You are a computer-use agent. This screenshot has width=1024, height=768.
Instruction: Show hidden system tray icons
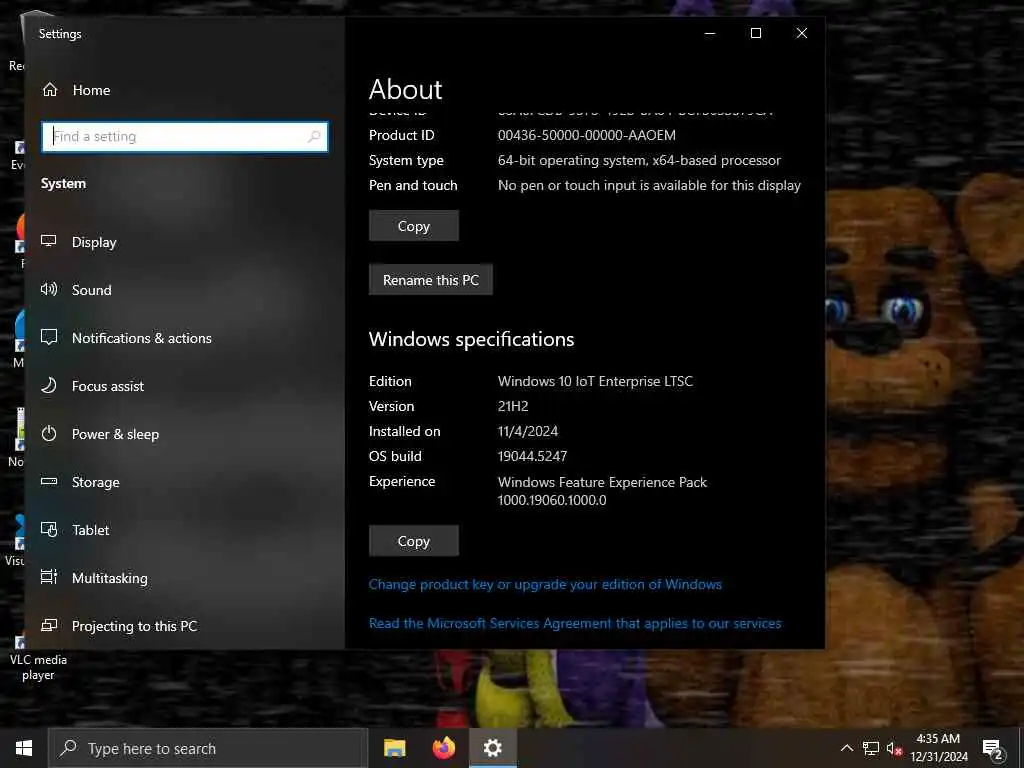pos(846,748)
